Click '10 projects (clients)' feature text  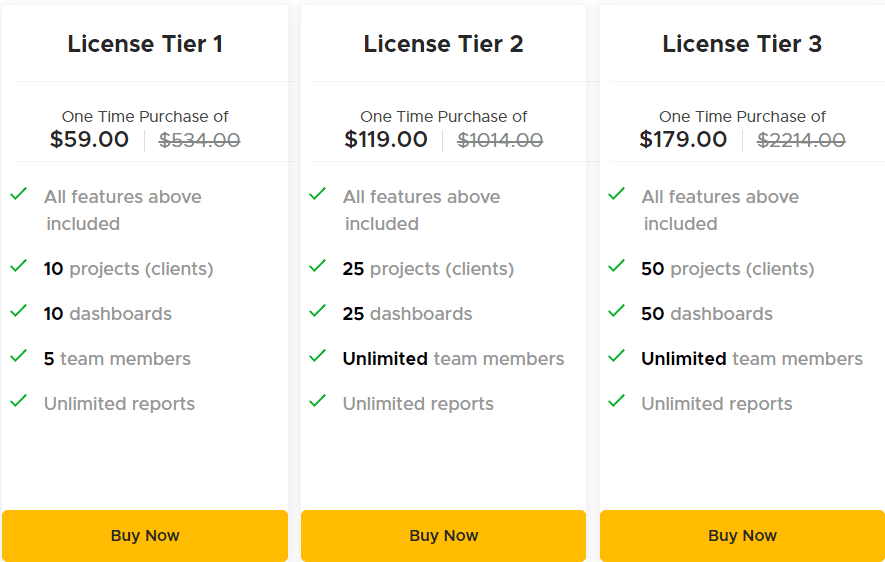pyautogui.click(x=129, y=269)
